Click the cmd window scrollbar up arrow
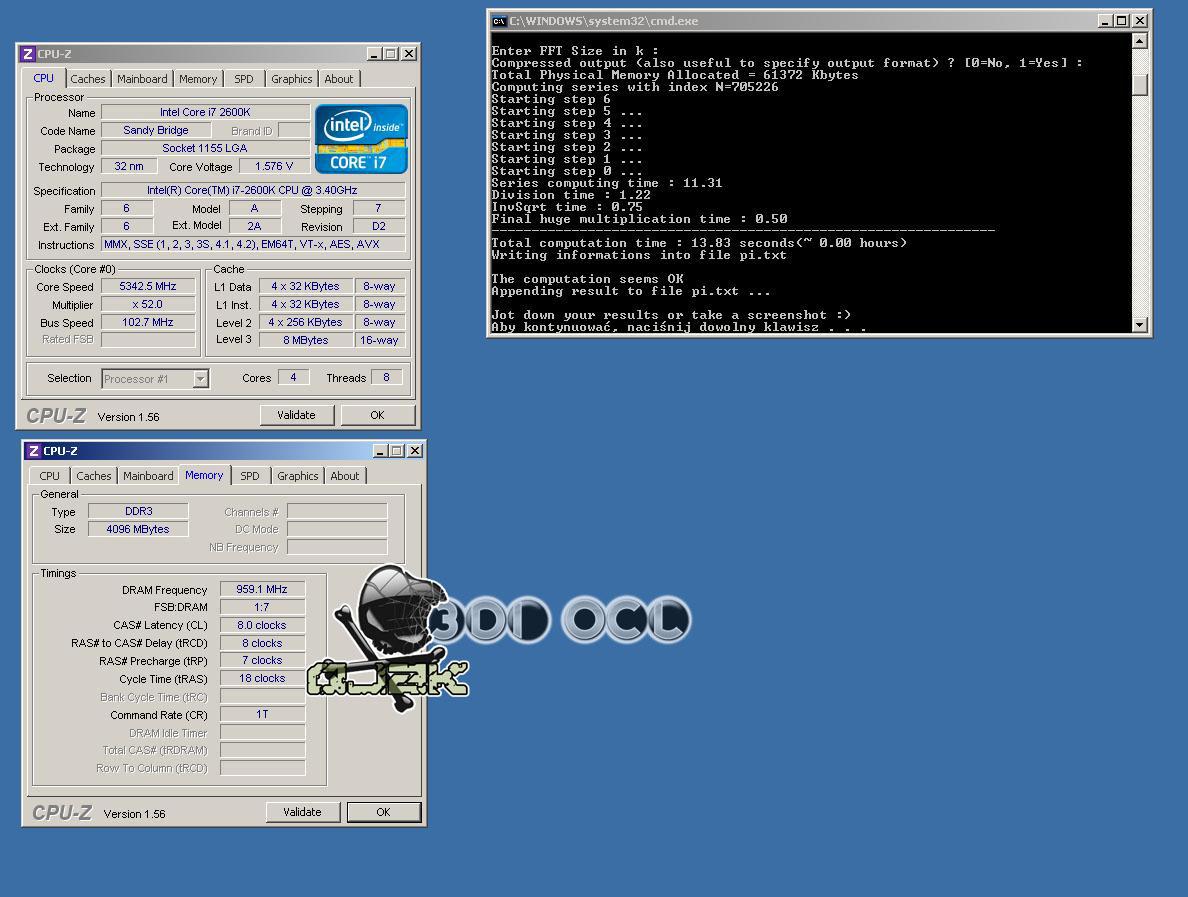Viewport: 1188px width, 897px height. (x=1140, y=41)
